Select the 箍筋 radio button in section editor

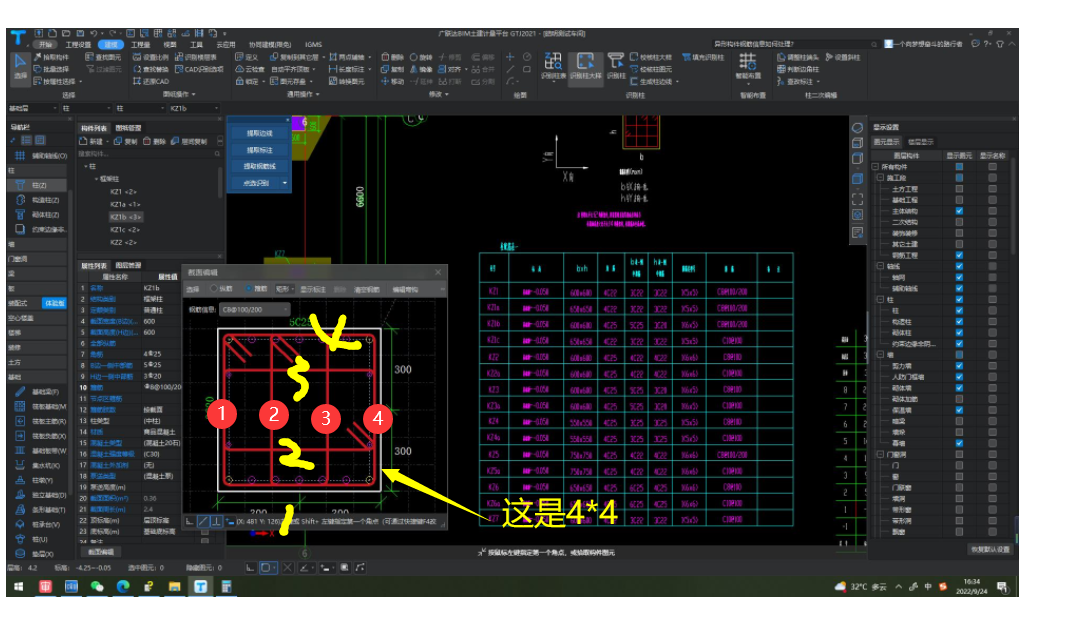[249, 289]
